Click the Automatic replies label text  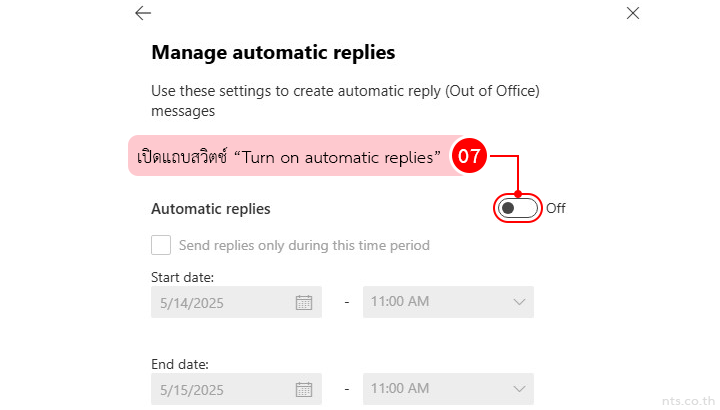point(210,209)
